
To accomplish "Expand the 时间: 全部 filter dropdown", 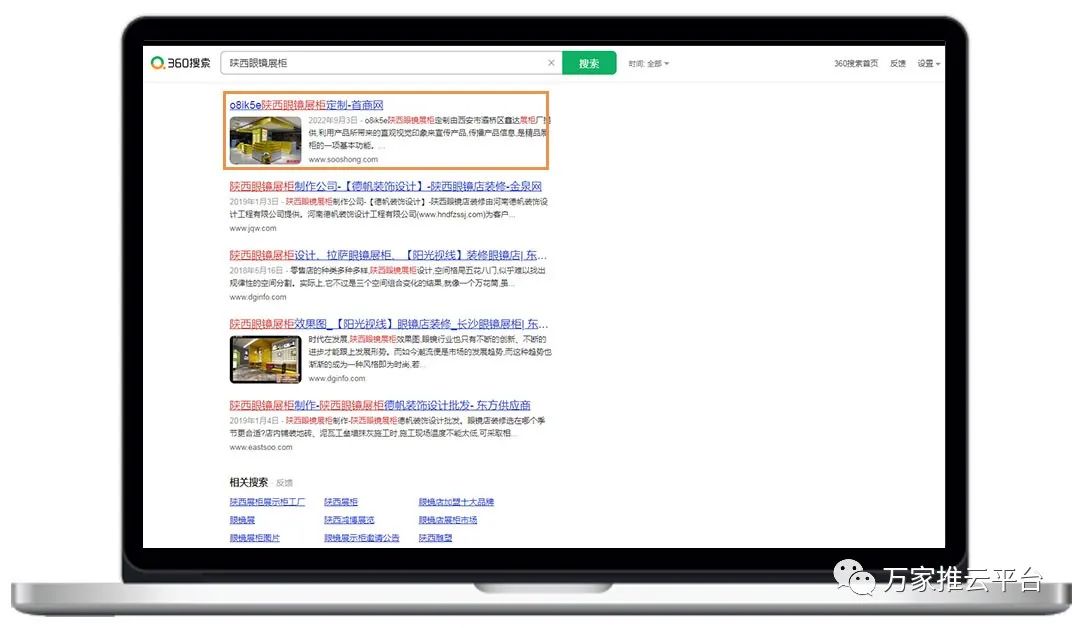I will tap(649, 64).
